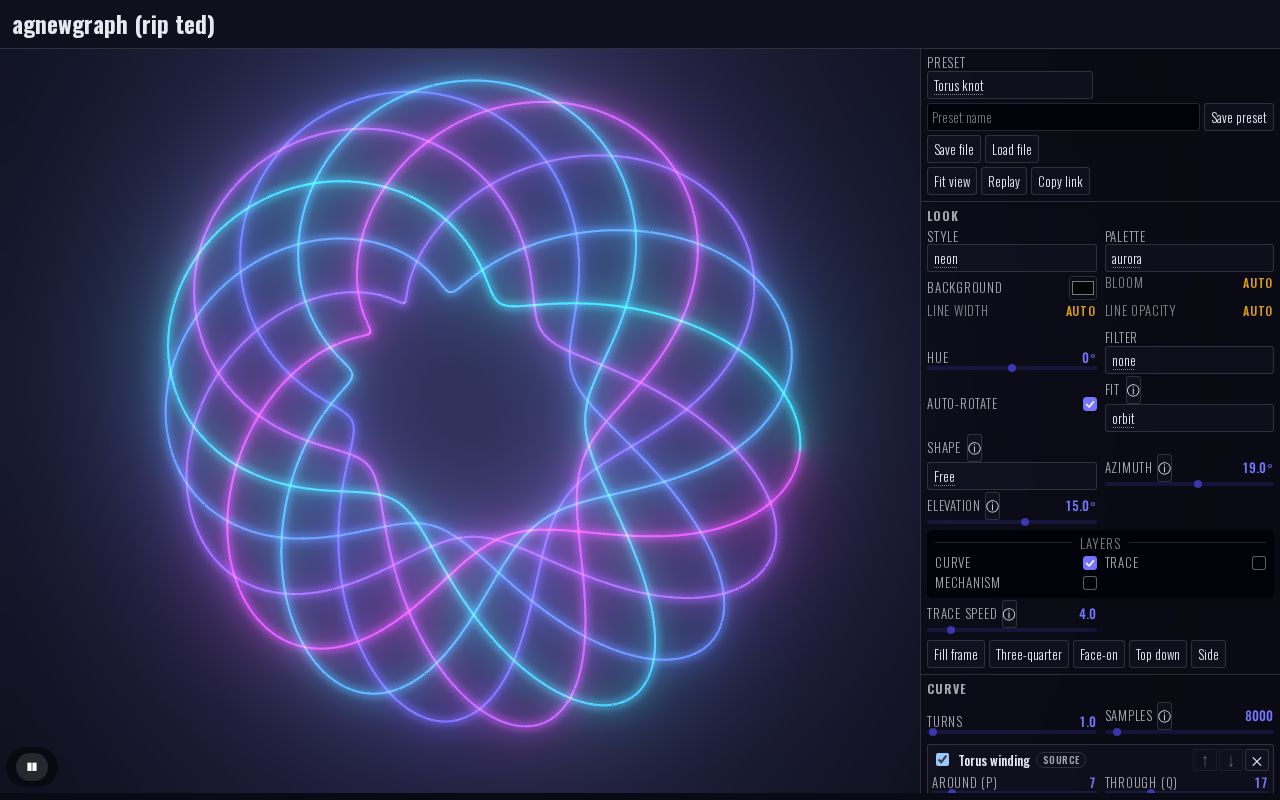Click the Bloom AUTO value

[x=1258, y=283]
